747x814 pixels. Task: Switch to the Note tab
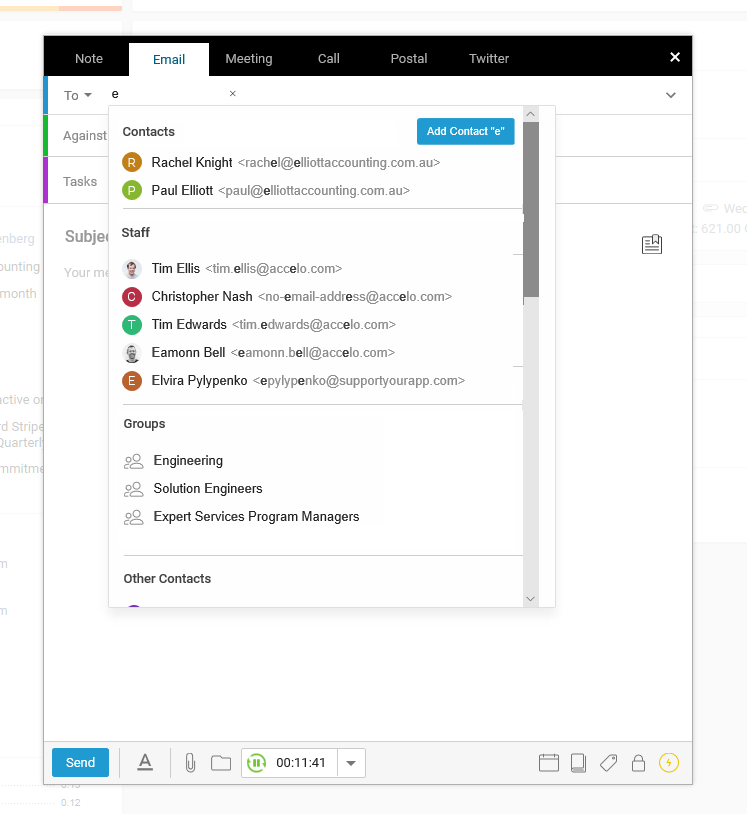89,59
